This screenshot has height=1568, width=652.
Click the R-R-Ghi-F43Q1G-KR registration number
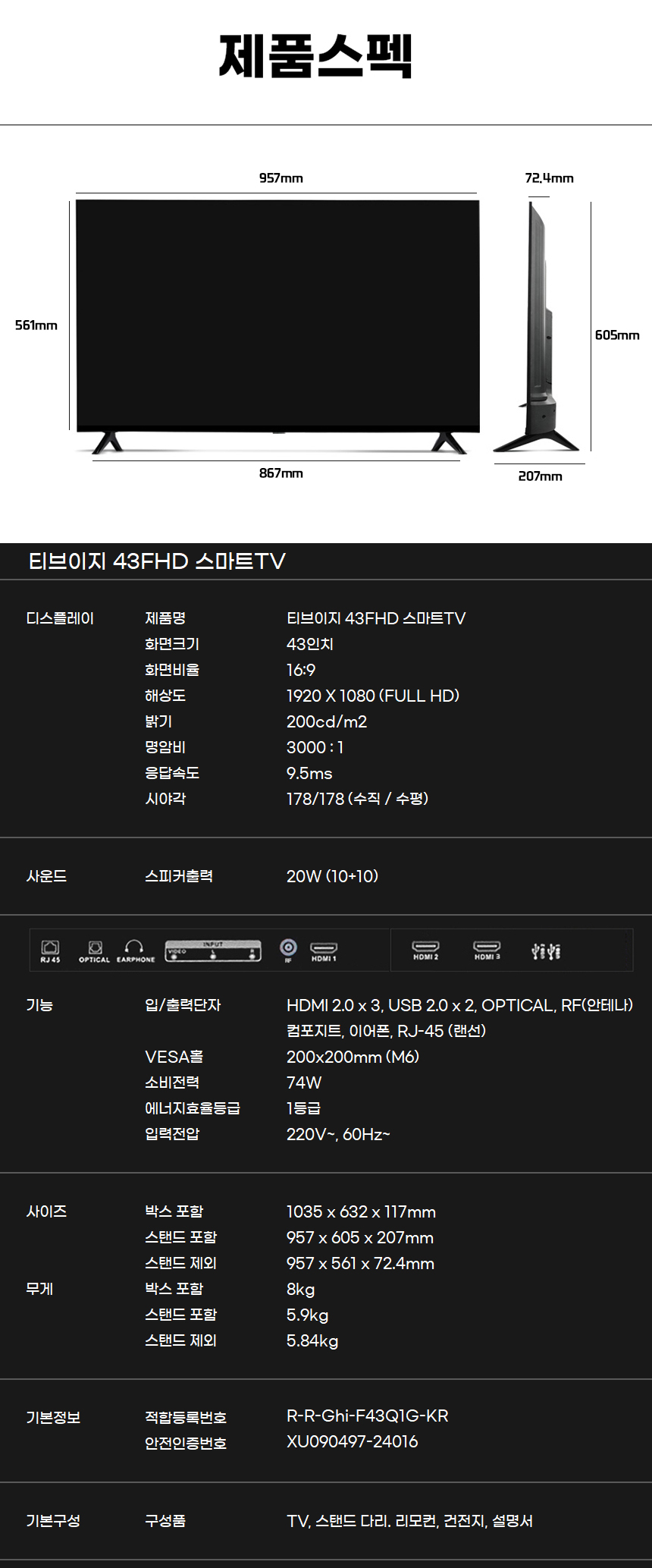(x=367, y=1416)
